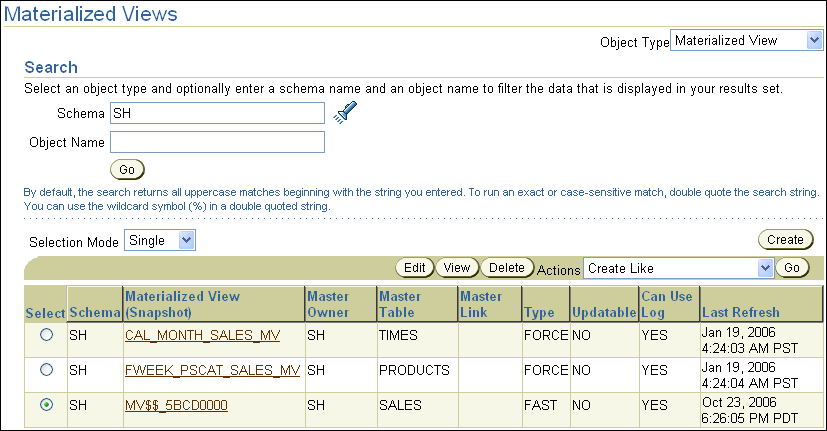Screen dimensions: 827x431
Task: Open the Actions Create Like dropdown
Action: pyautogui.click(x=679, y=268)
